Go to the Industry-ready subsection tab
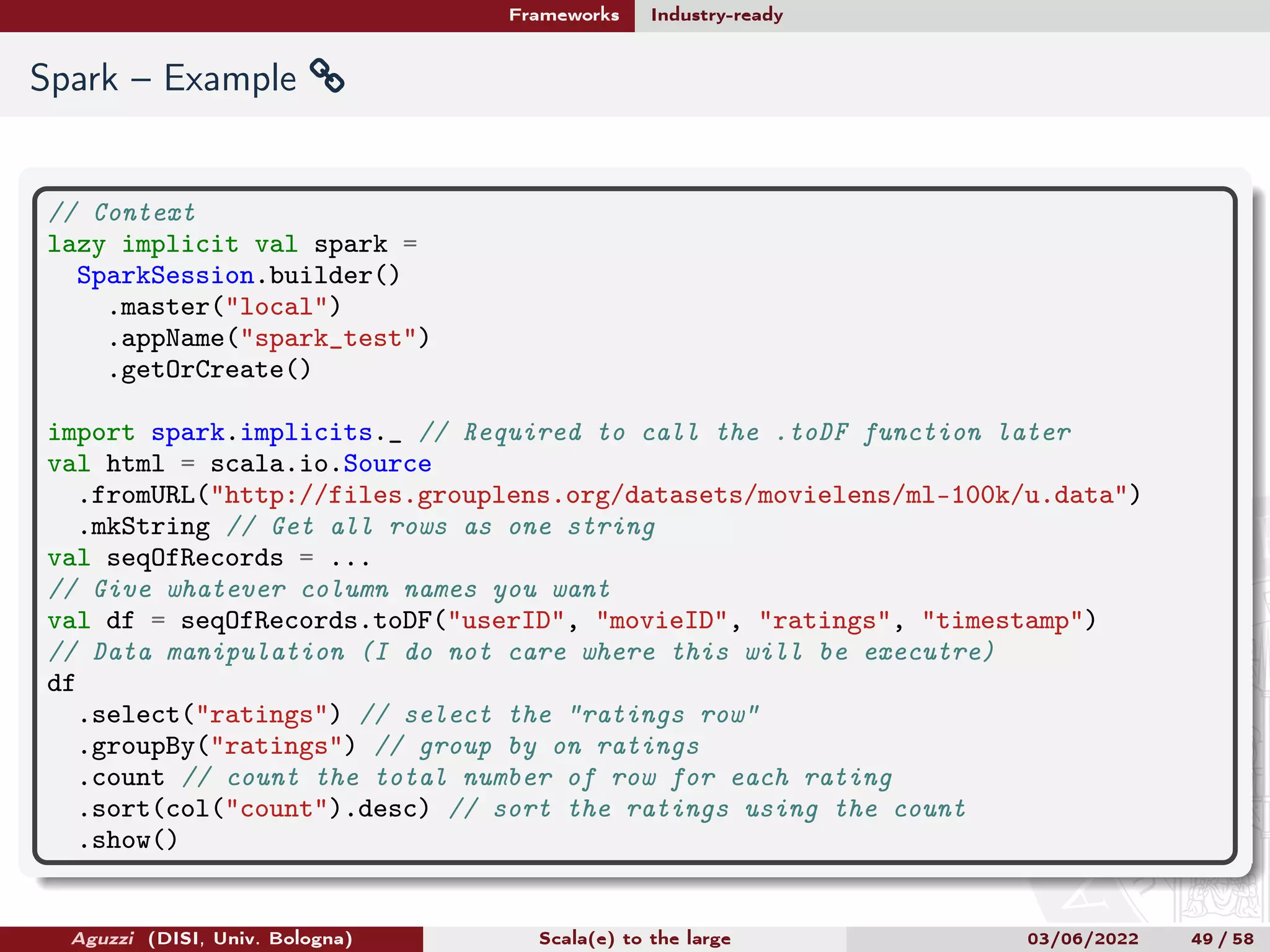This screenshot has width=1270, height=952. tap(717, 15)
